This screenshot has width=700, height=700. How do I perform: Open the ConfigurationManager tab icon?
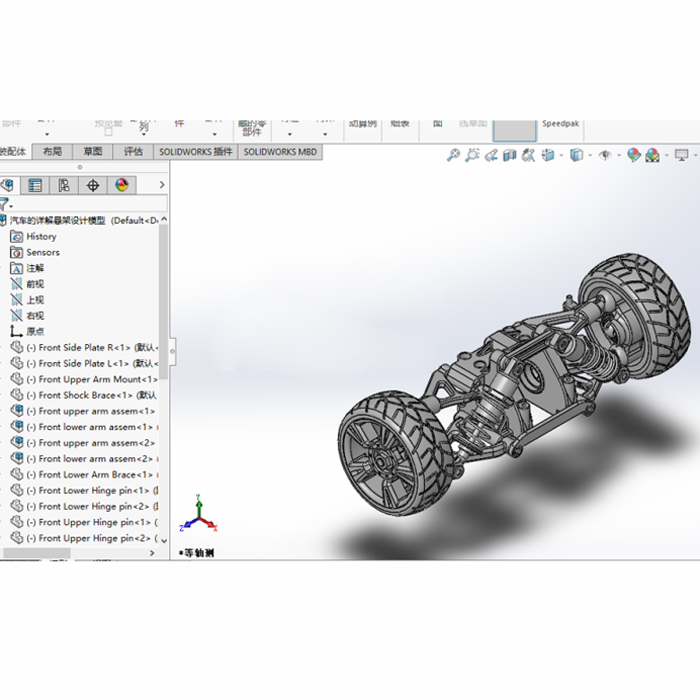(64, 185)
